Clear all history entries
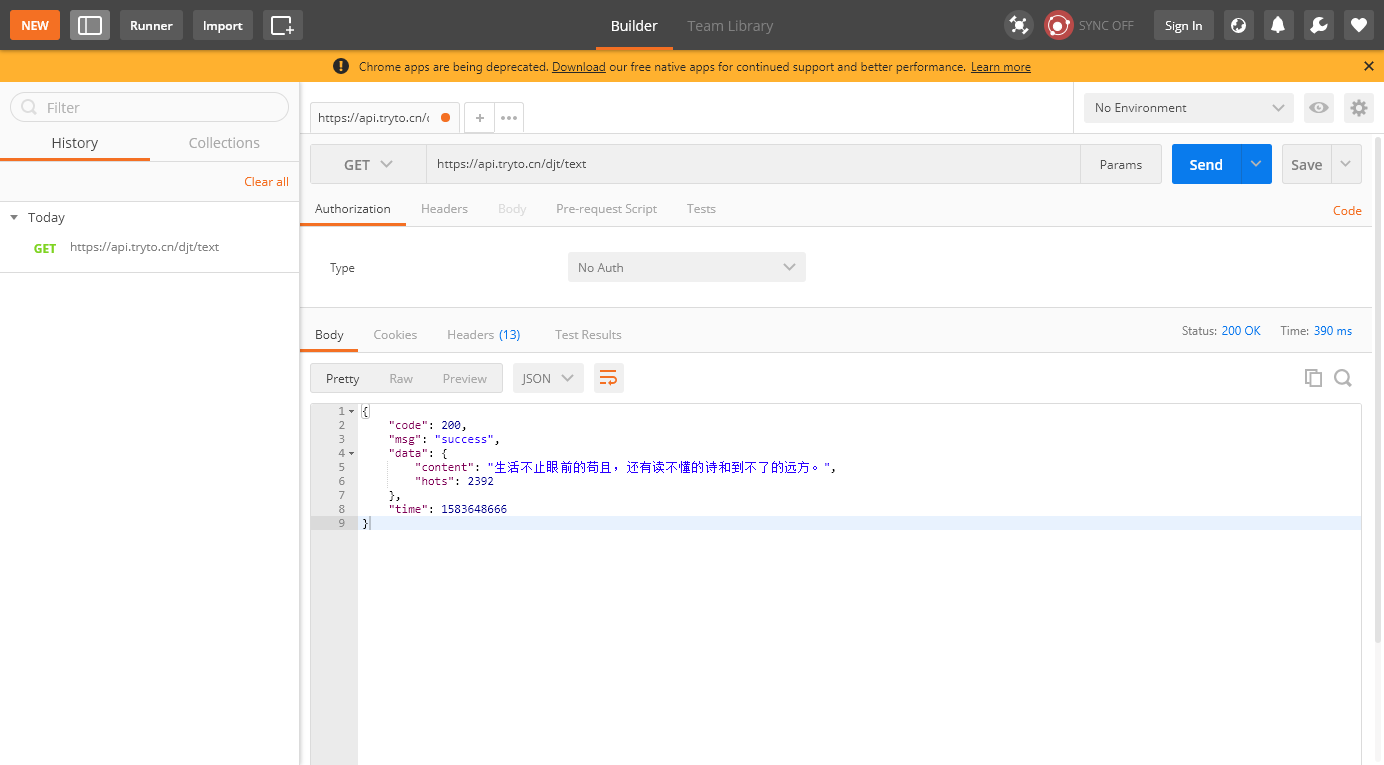 click(x=266, y=182)
